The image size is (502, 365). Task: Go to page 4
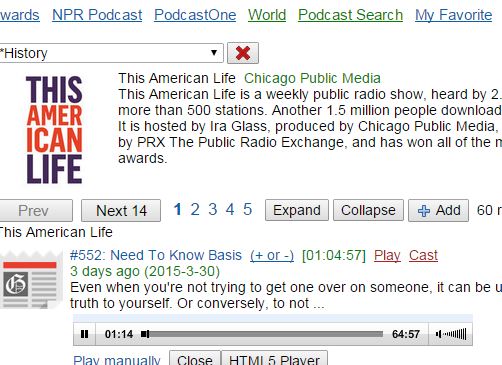coord(230,210)
